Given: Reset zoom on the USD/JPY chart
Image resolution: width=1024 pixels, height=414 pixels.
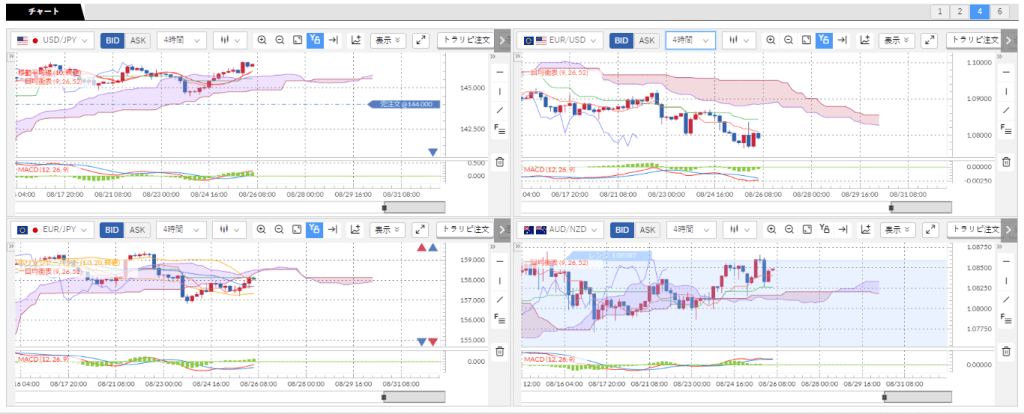Looking at the screenshot, I should point(298,40).
